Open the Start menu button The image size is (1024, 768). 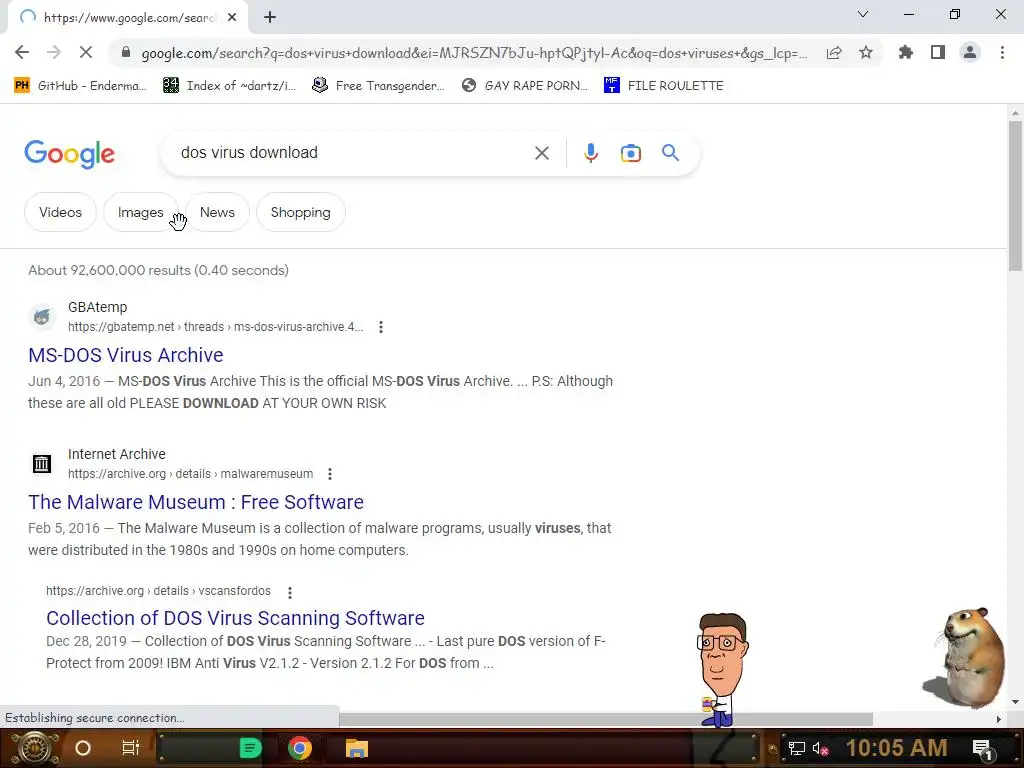(x=34, y=748)
